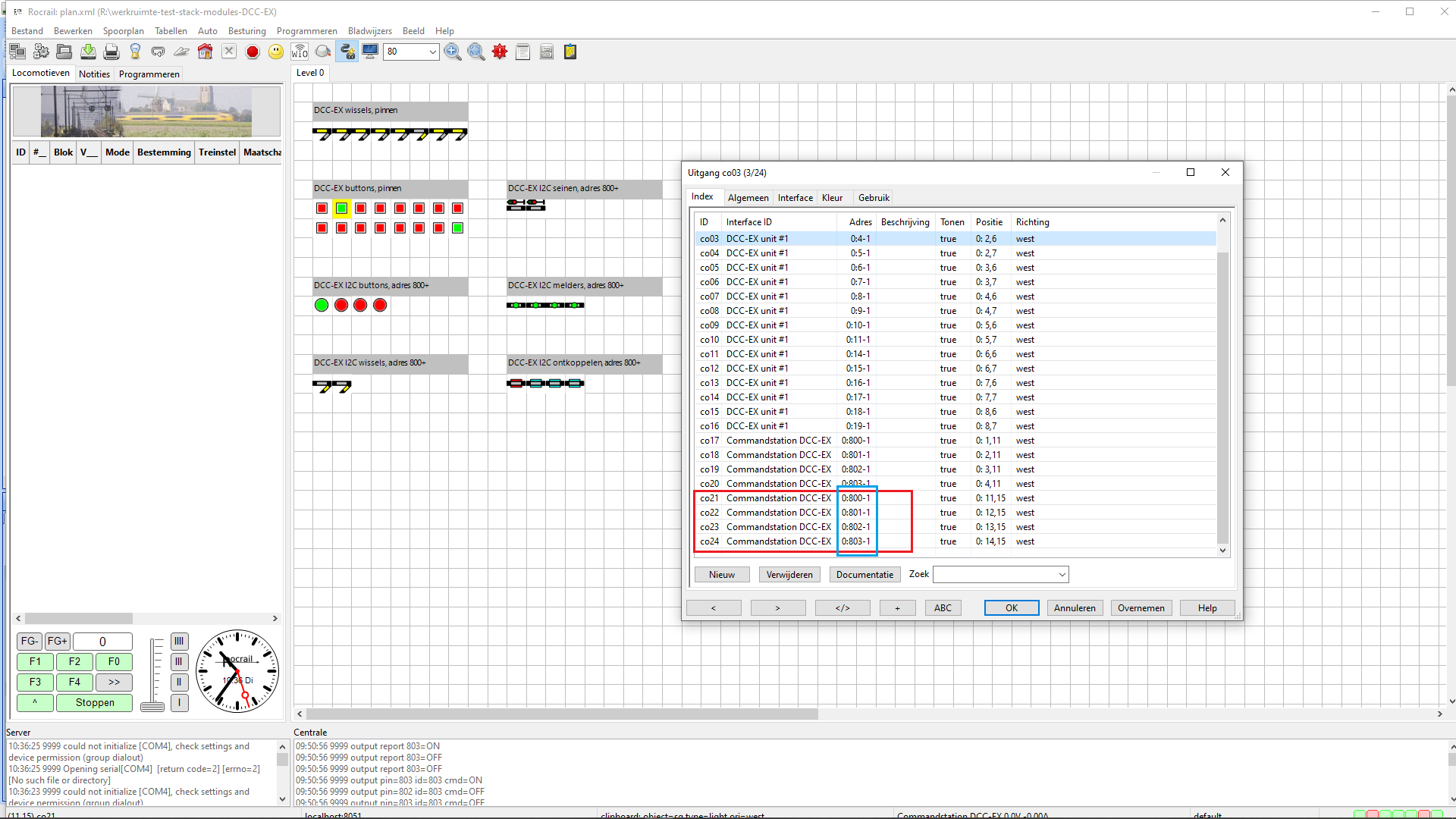This screenshot has width=1456, height=819.
Task: Open the Spoorplan menu
Action: (x=123, y=31)
